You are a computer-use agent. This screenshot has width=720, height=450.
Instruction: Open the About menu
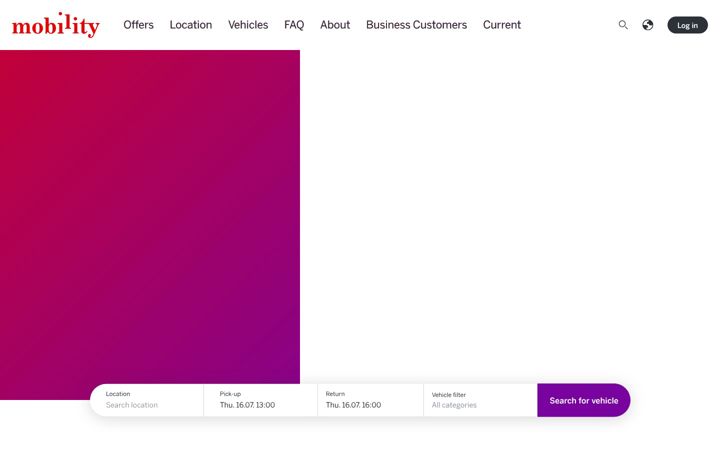coord(335,25)
